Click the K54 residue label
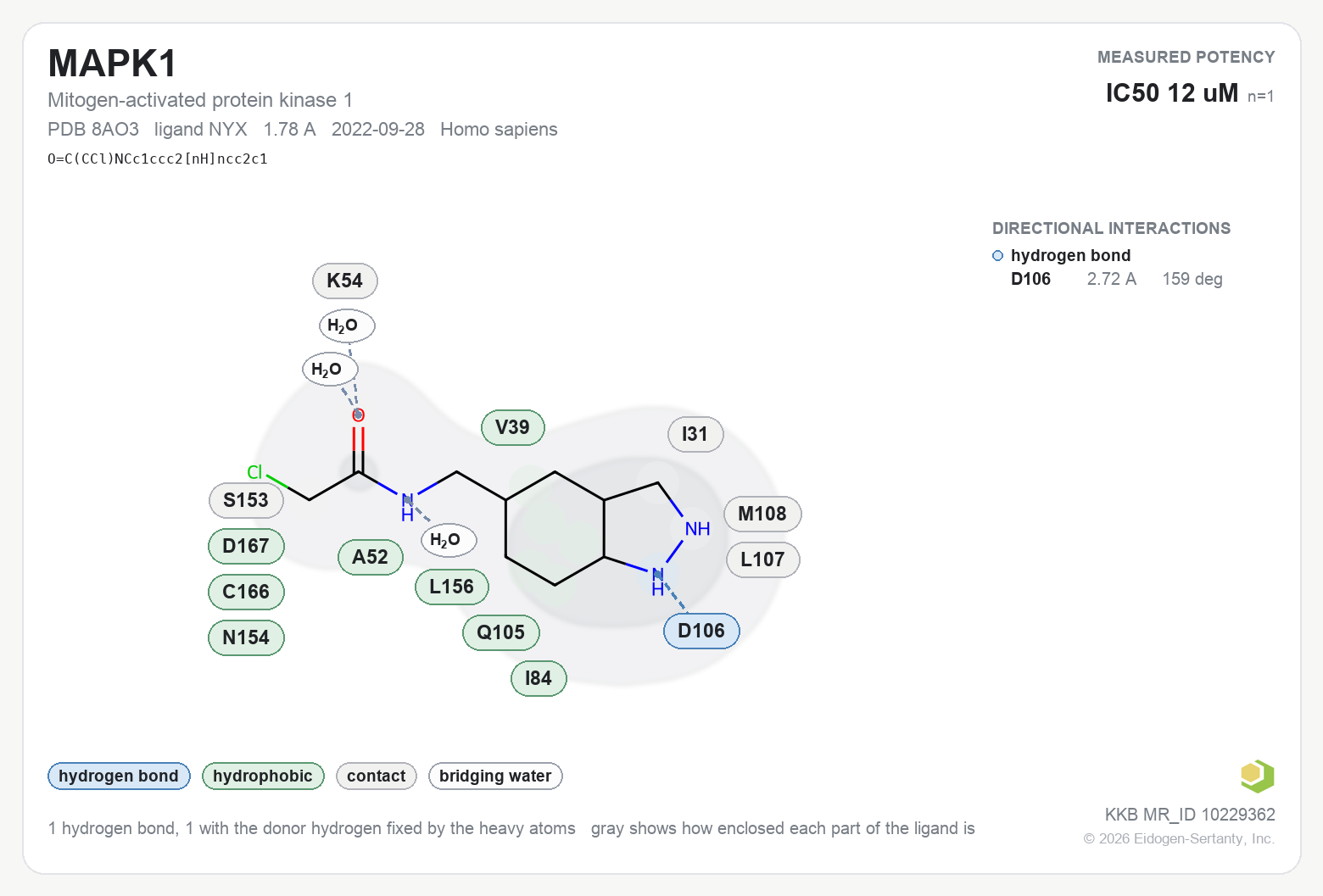 click(344, 281)
